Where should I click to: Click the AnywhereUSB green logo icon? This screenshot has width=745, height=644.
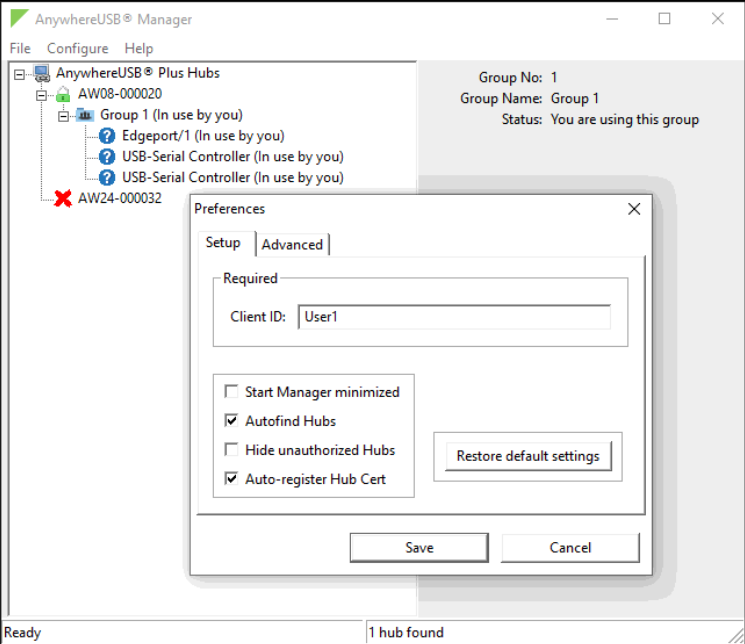(x=19, y=19)
